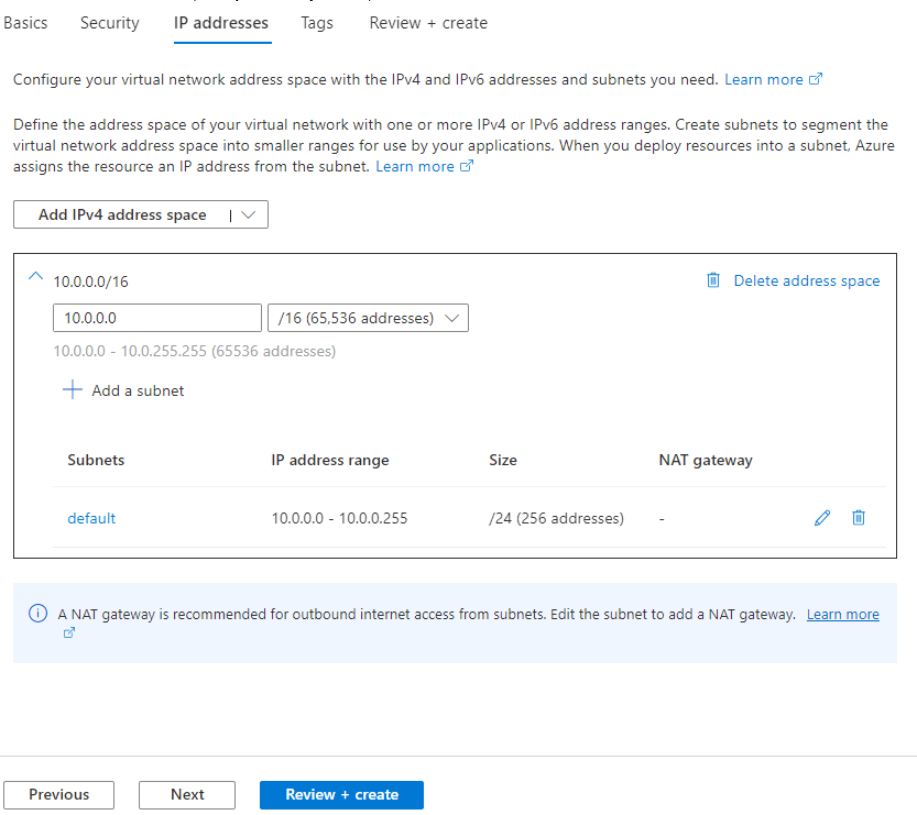
Task: Click external link icon below the NAT gateway notice
Action: click(x=69, y=633)
